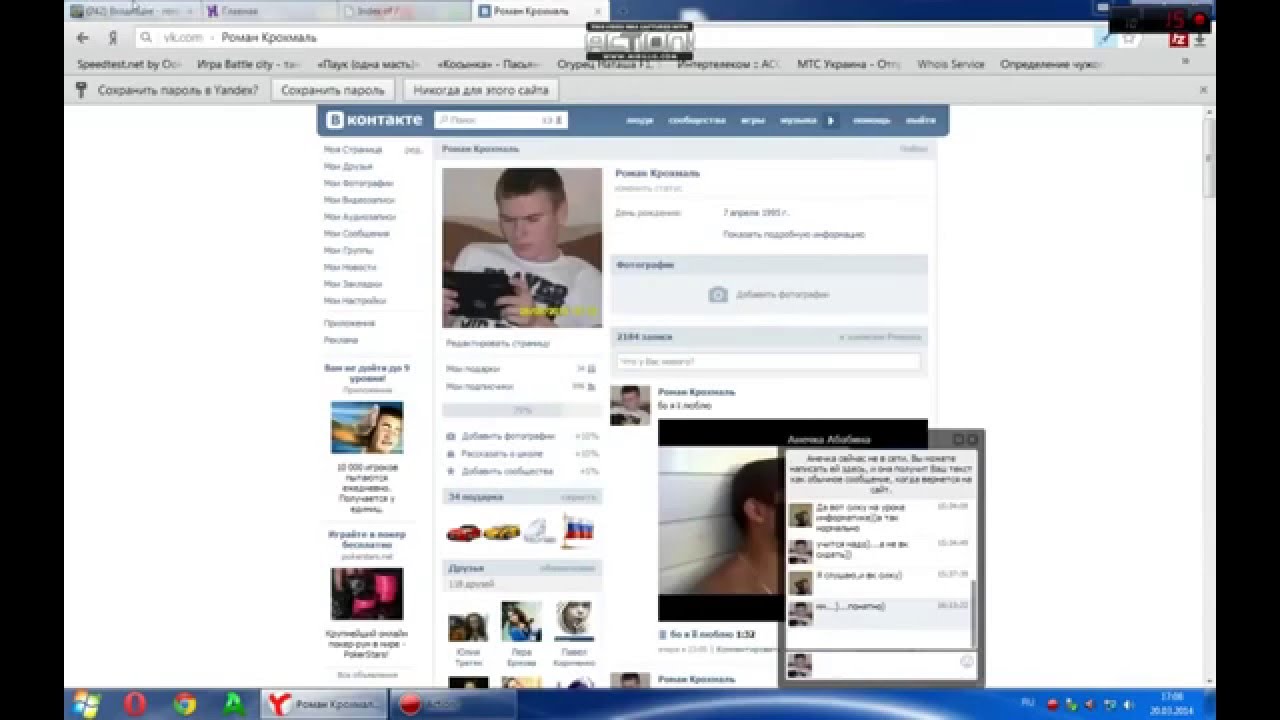The width and height of the screenshot is (1280, 720).
Task: Open Мои Сообщения in left sidebar
Action: pyautogui.click(x=356, y=234)
